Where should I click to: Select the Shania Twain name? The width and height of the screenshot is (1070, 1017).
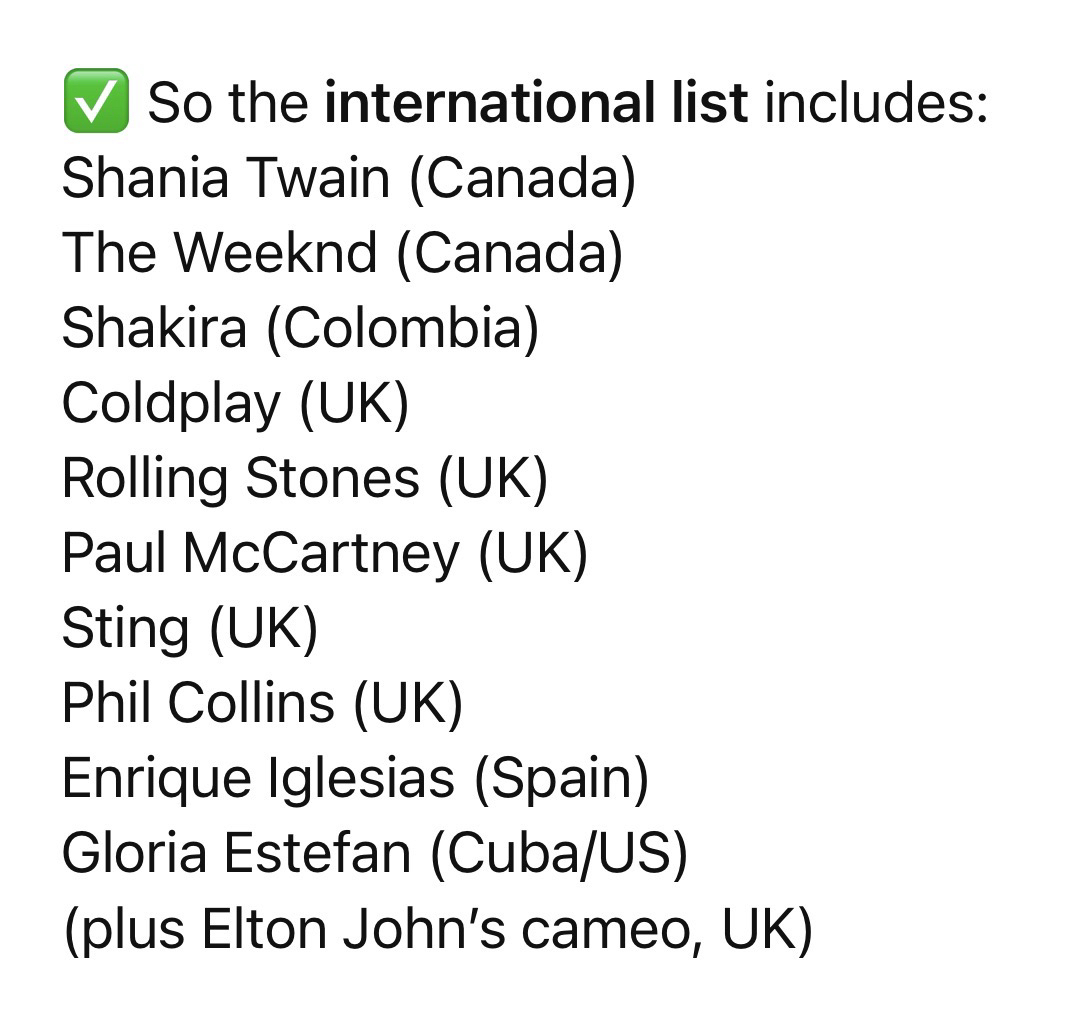(225, 178)
